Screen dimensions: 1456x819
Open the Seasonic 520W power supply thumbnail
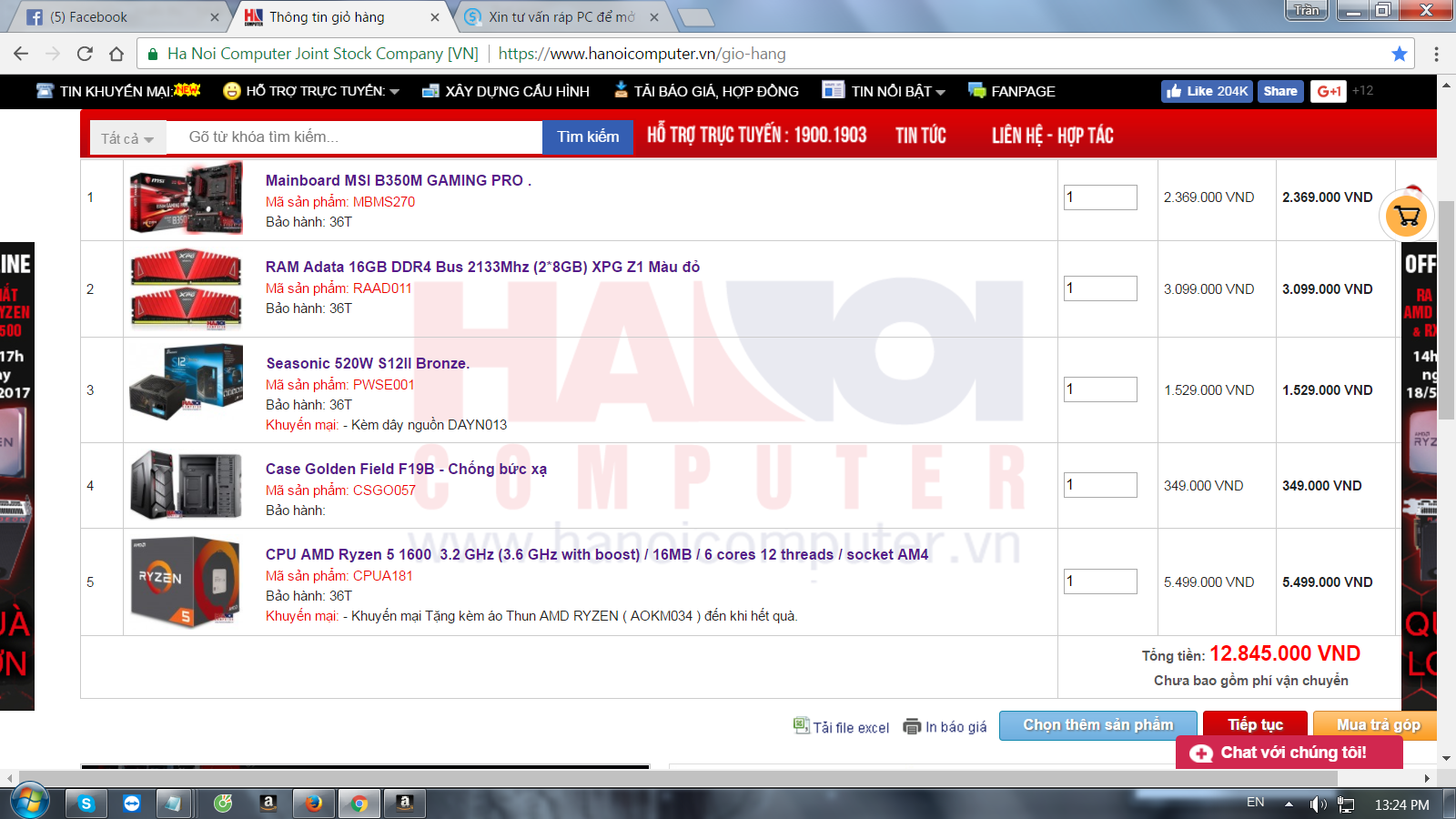pyautogui.click(x=187, y=382)
